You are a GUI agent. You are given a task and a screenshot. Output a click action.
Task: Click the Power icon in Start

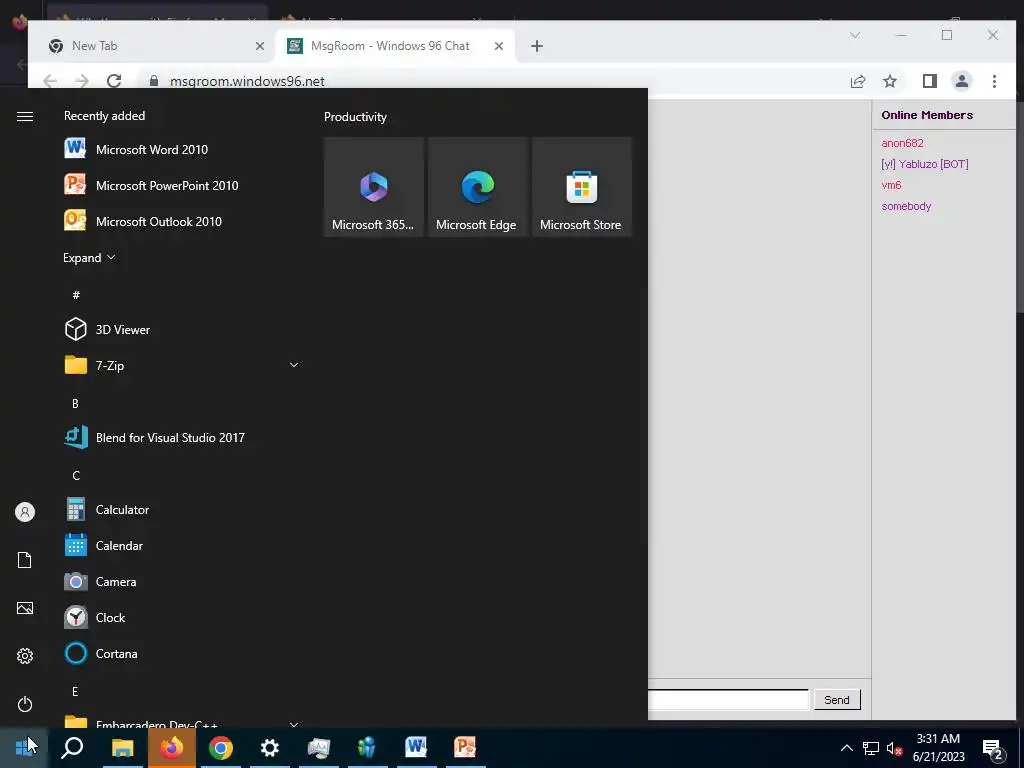pyautogui.click(x=25, y=704)
